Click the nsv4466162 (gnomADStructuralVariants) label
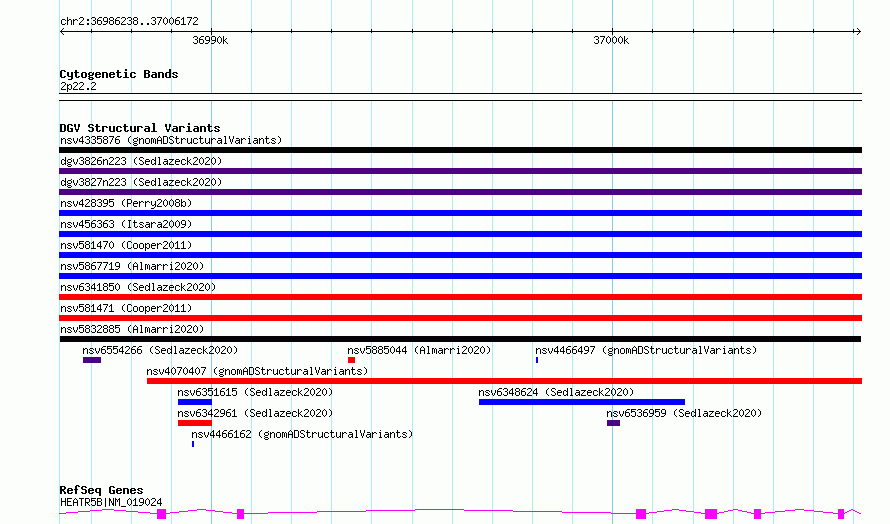The width and height of the screenshot is (890, 524). click(x=302, y=434)
